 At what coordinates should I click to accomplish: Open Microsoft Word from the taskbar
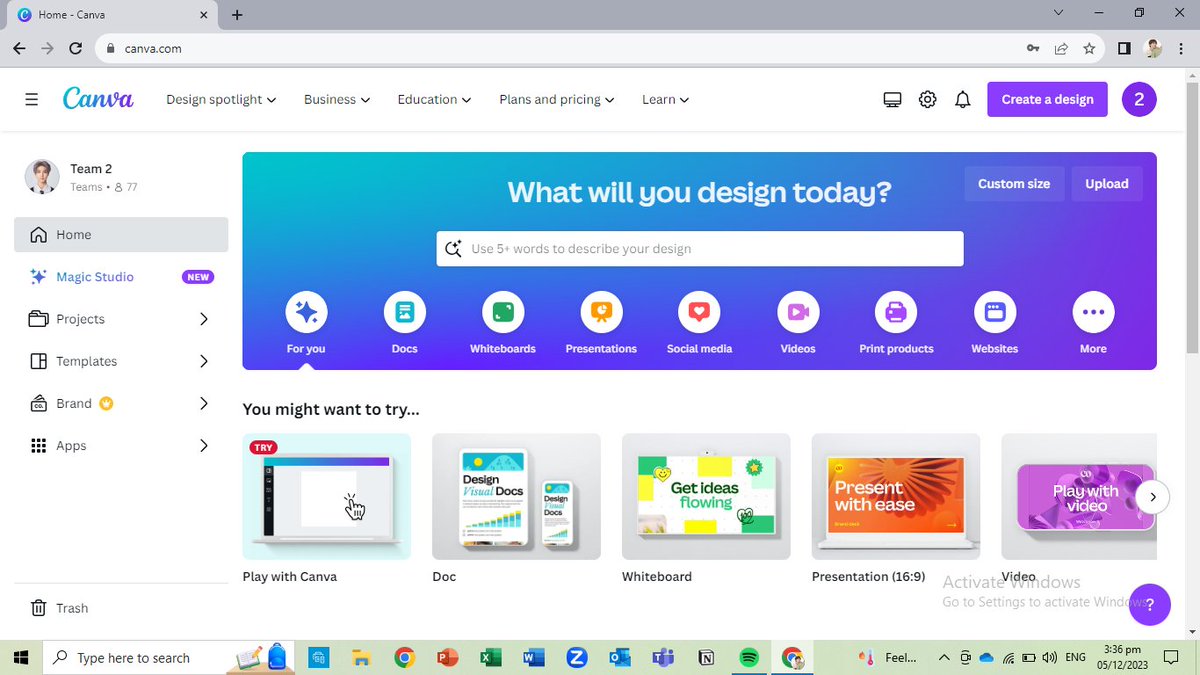point(533,657)
